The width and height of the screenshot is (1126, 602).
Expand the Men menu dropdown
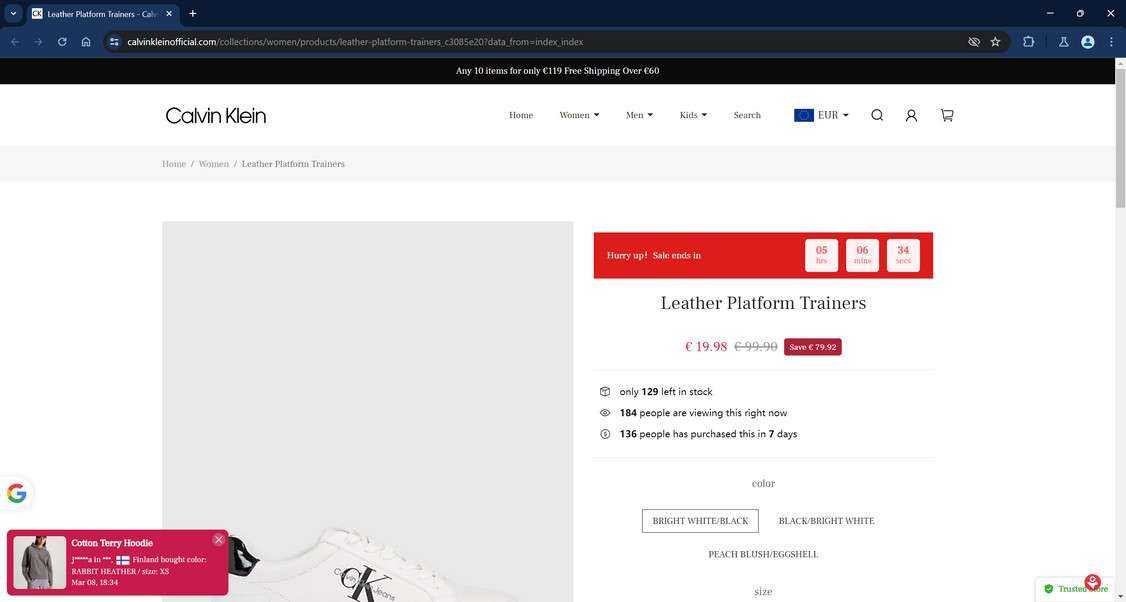pos(639,115)
